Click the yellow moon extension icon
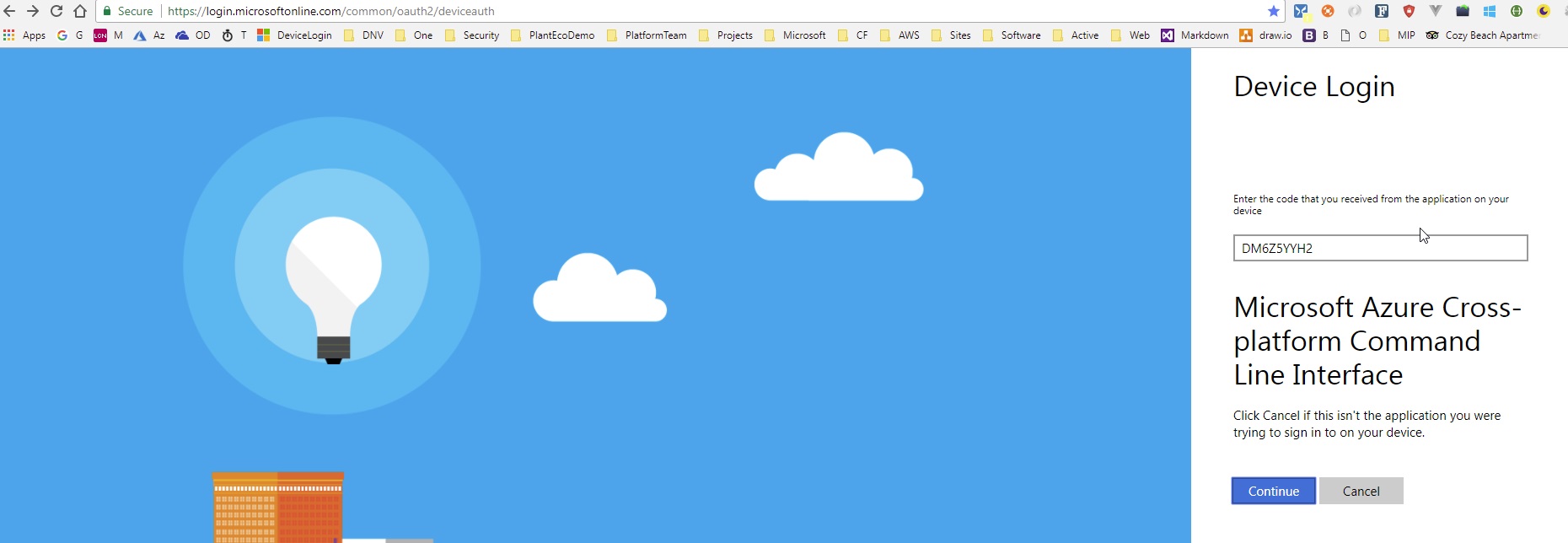Viewport: 1568px width, 543px height. coord(1544,11)
